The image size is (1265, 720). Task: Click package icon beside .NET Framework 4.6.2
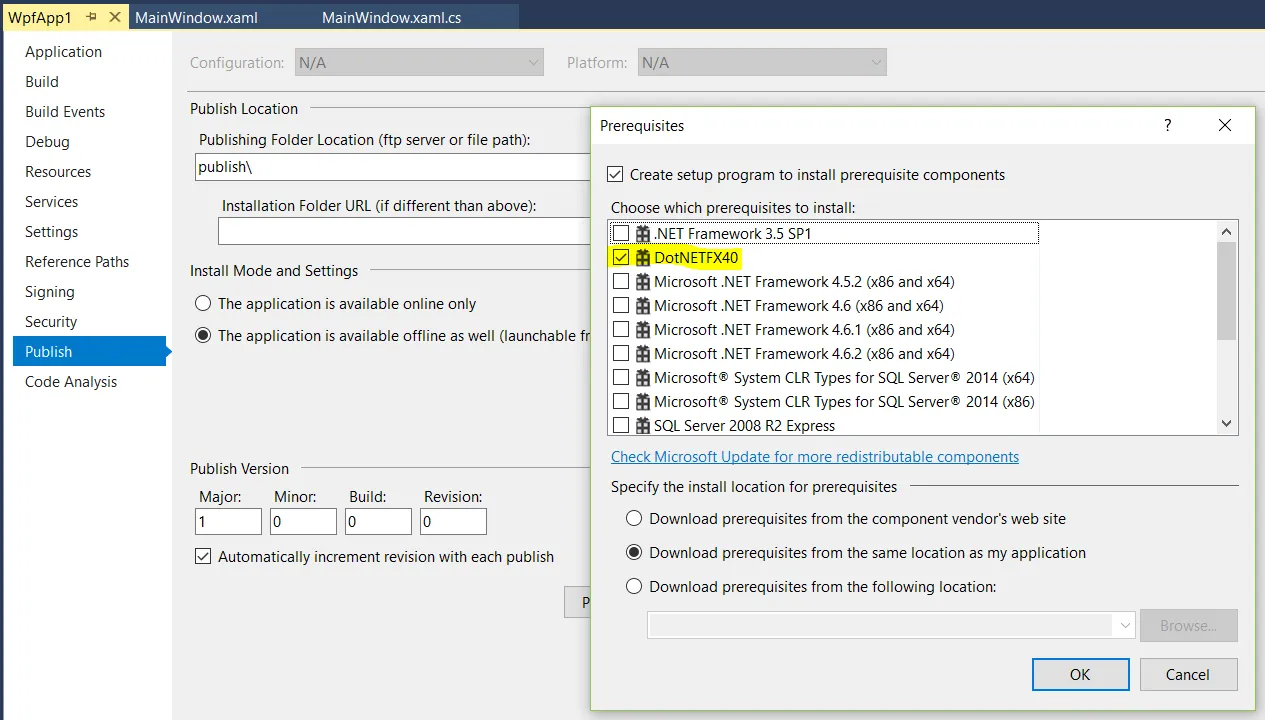(x=643, y=354)
